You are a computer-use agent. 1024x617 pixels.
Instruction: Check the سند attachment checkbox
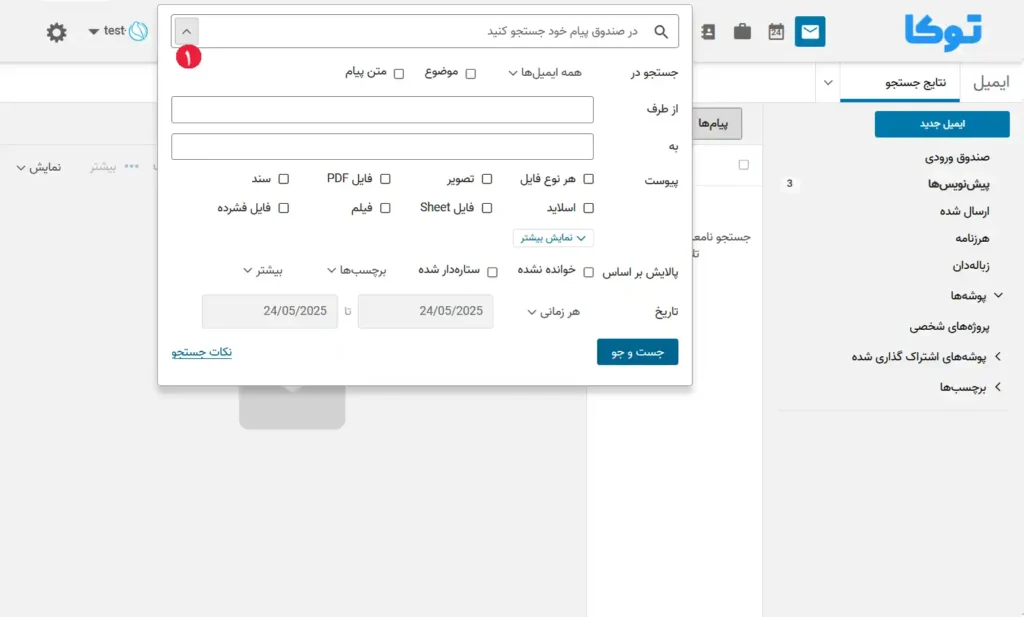click(283, 179)
